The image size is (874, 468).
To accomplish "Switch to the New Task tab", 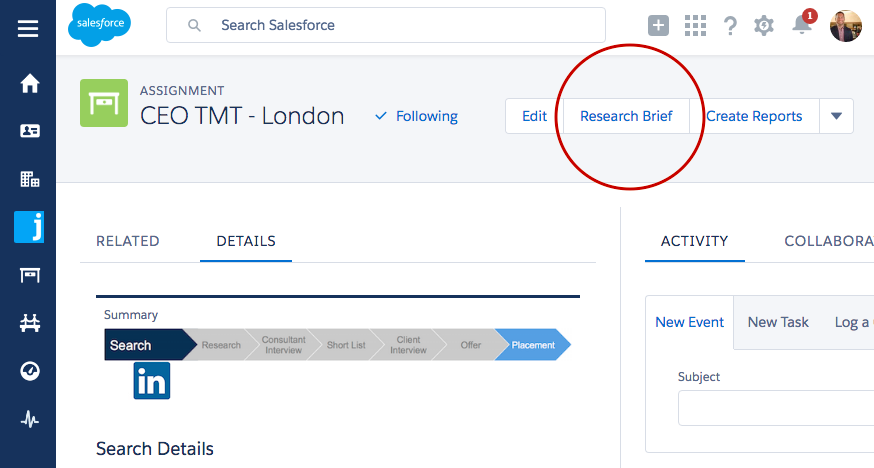I will pyautogui.click(x=778, y=322).
